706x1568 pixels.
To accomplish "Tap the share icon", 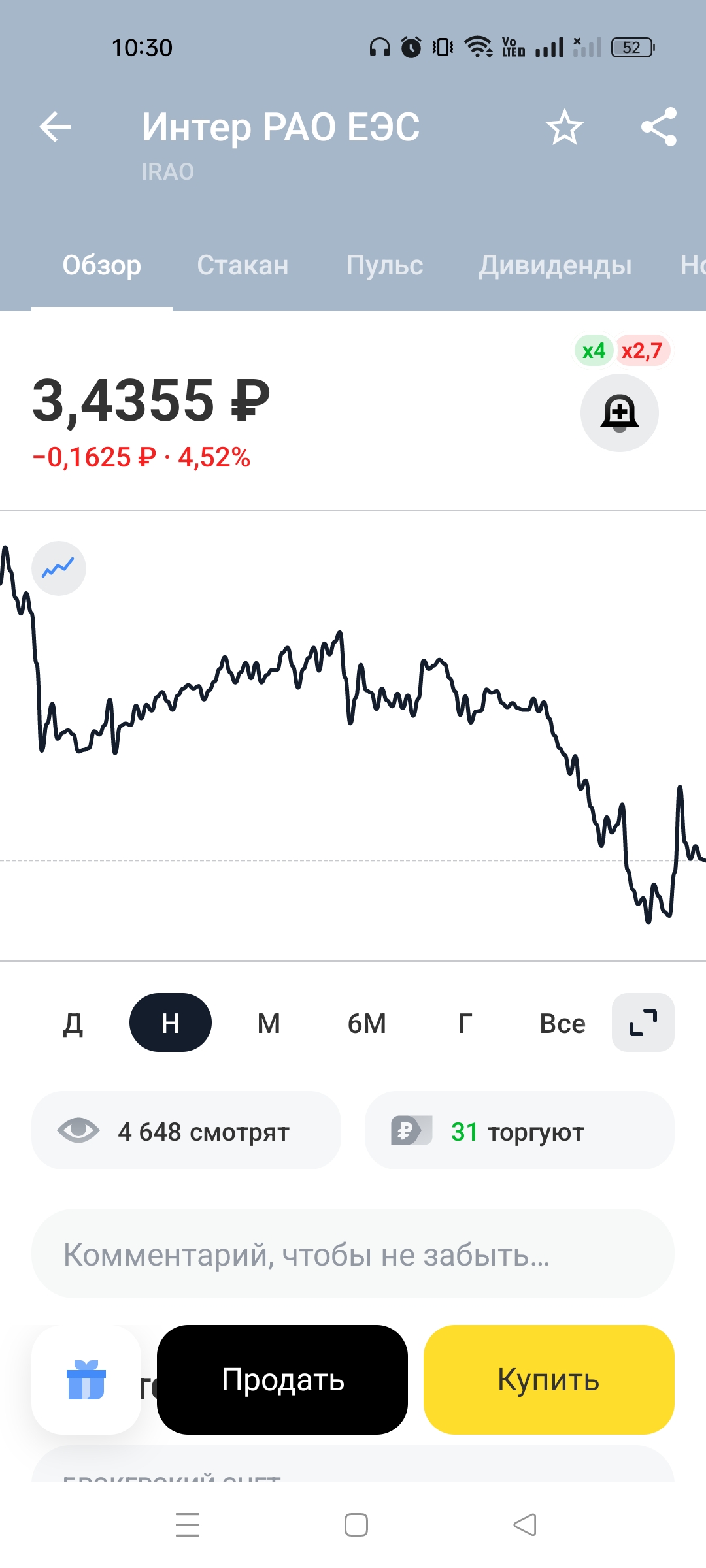I will click(x=658, y=127).
